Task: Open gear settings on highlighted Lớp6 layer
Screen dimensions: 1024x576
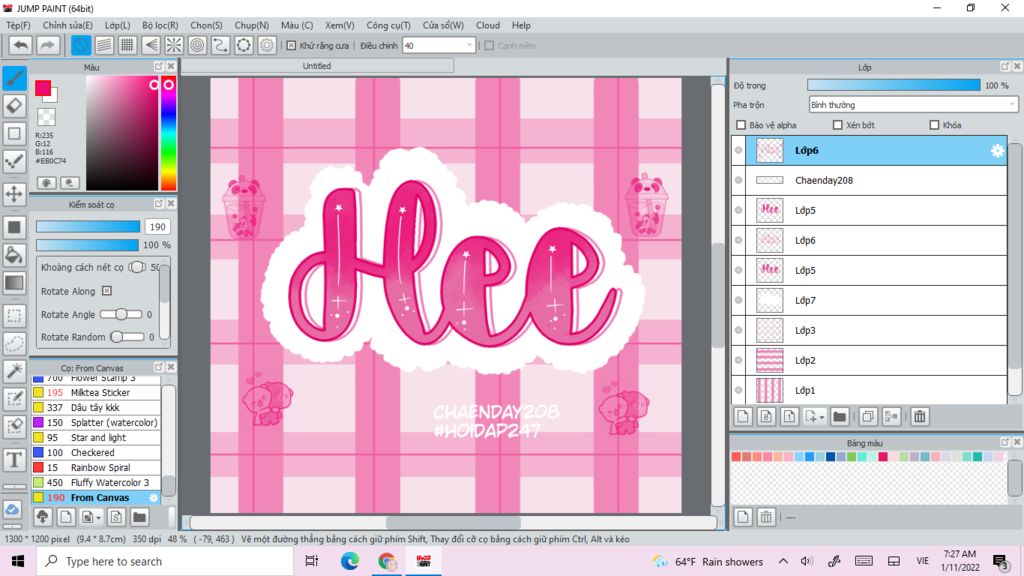Action: (x=997, y=151)
